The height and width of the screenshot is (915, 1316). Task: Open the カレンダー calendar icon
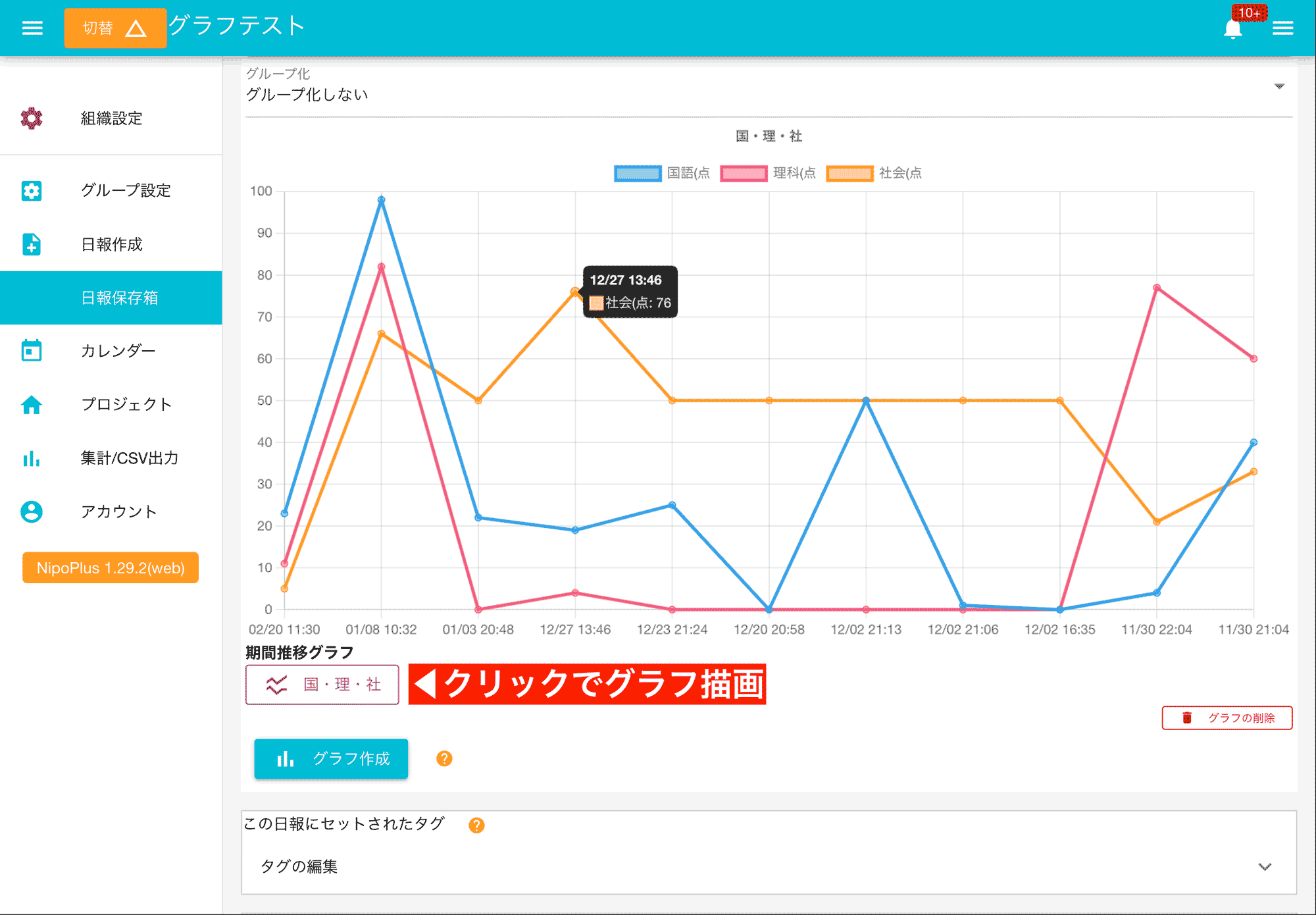pyautogui.click(x=32, y=351)
